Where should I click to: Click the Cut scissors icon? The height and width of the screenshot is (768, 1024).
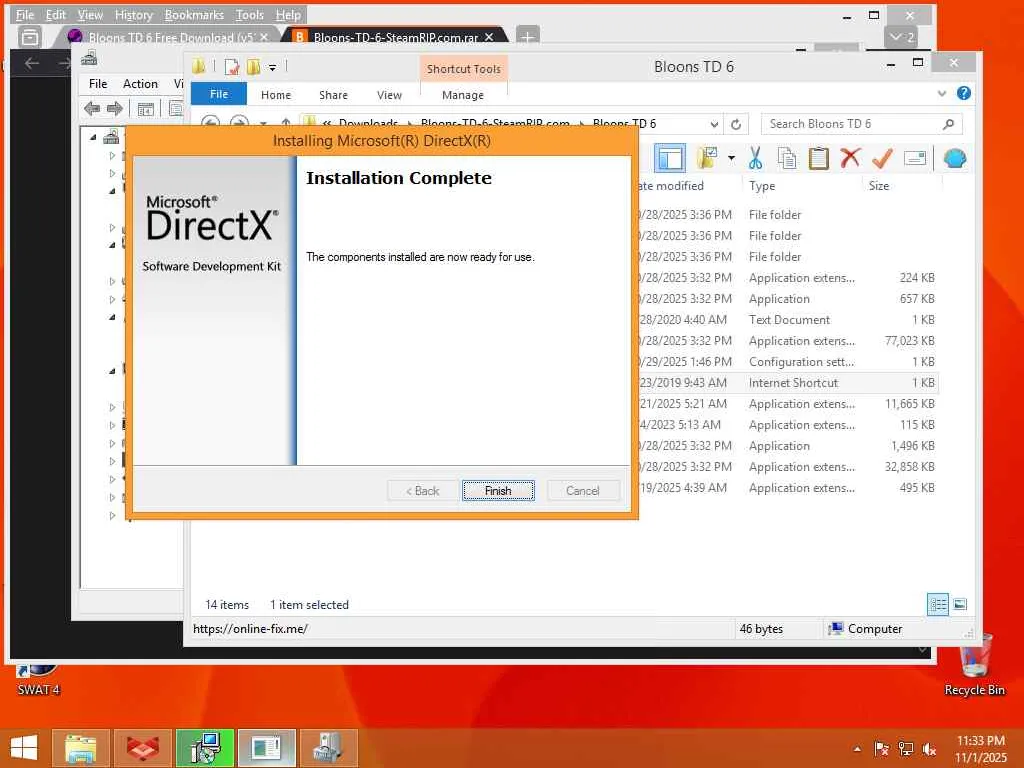pos(755,158)
